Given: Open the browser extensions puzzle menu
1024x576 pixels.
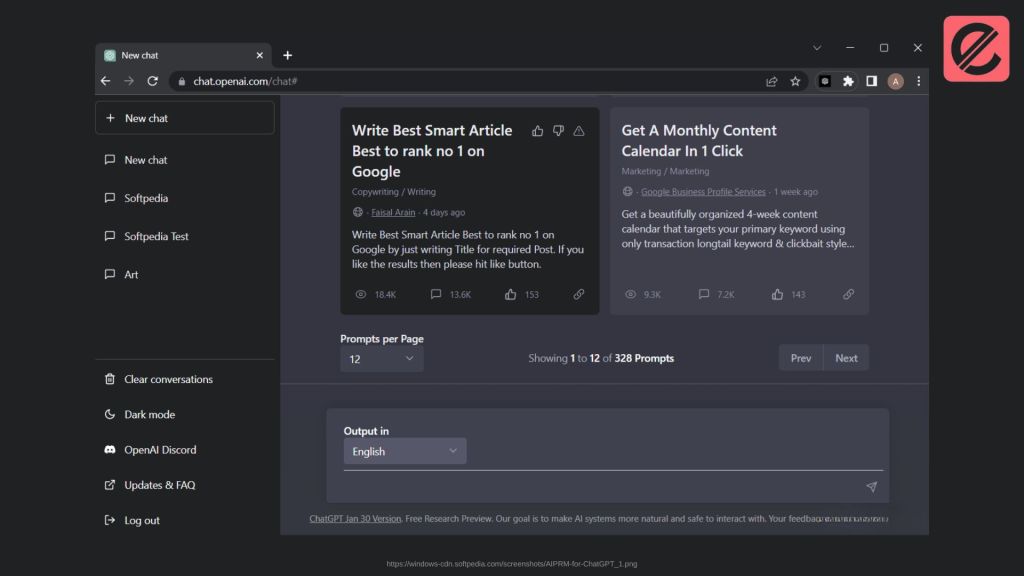Looking at the screenshot, I should point(848,81).
